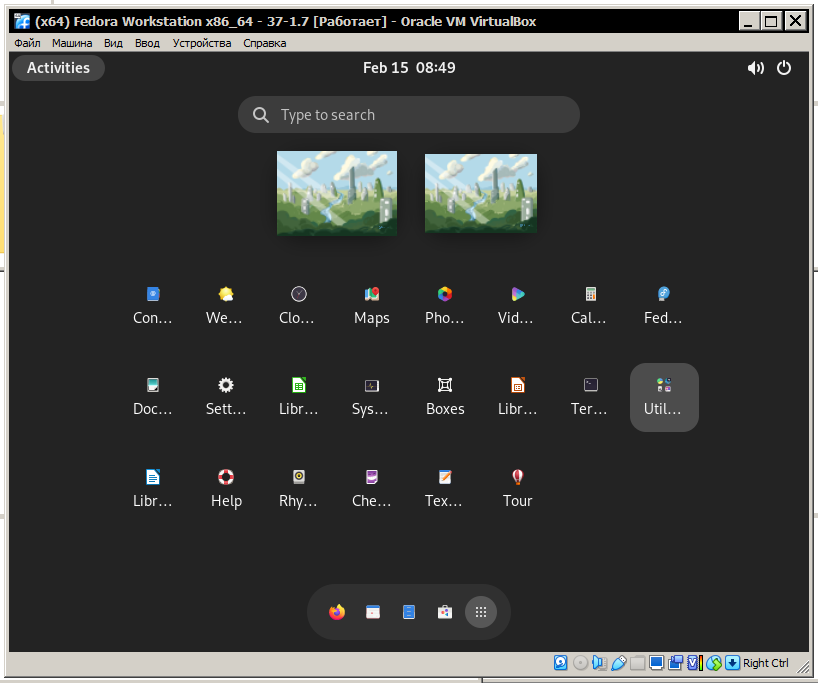Open the Устройства menu
818x683 pixels.
click(x=202, y=43)
